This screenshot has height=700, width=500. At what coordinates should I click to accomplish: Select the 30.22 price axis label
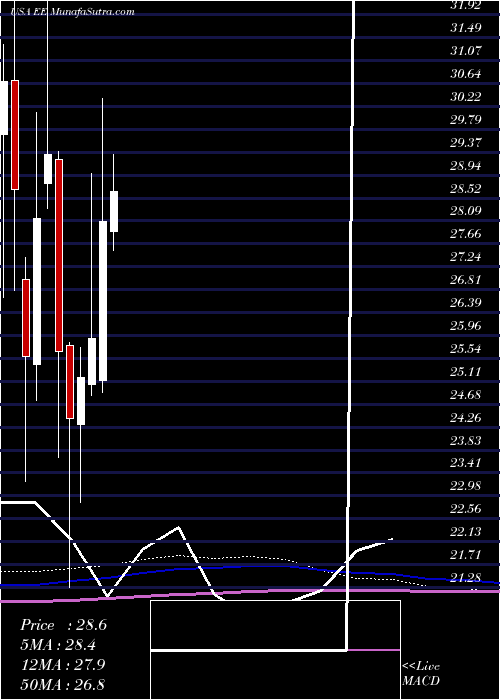coord(466,96)
